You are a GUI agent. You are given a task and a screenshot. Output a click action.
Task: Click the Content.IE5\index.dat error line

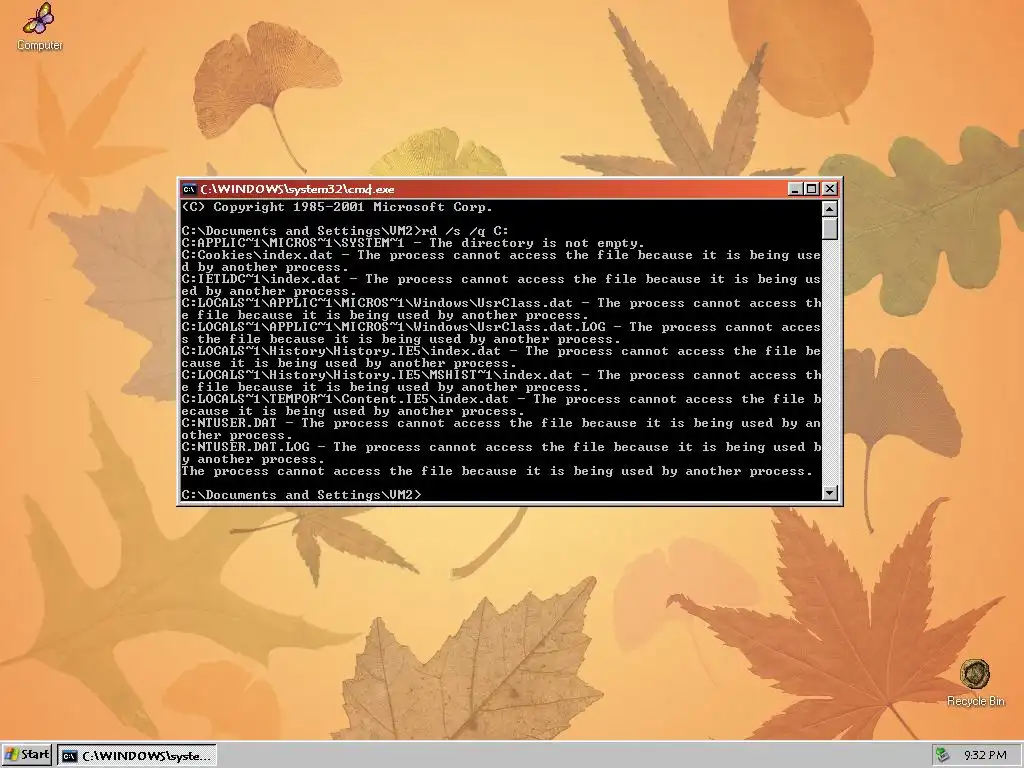pyautogui.click(x=501, y=405)
